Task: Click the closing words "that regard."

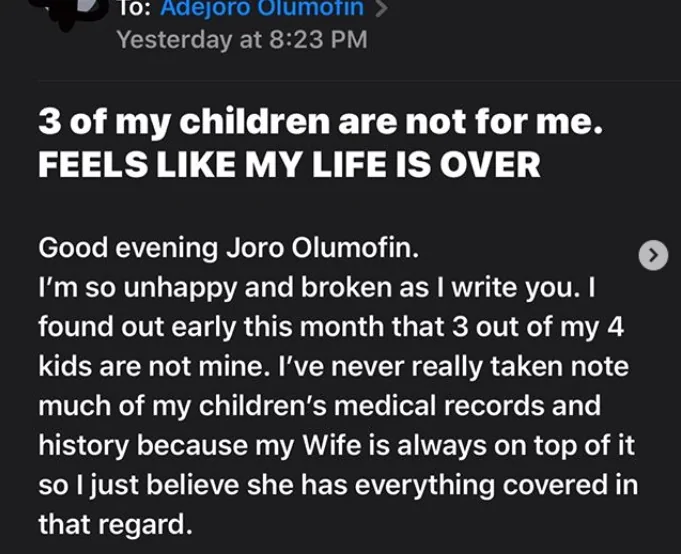Action: pyautogui.click(x=110, y=523)
